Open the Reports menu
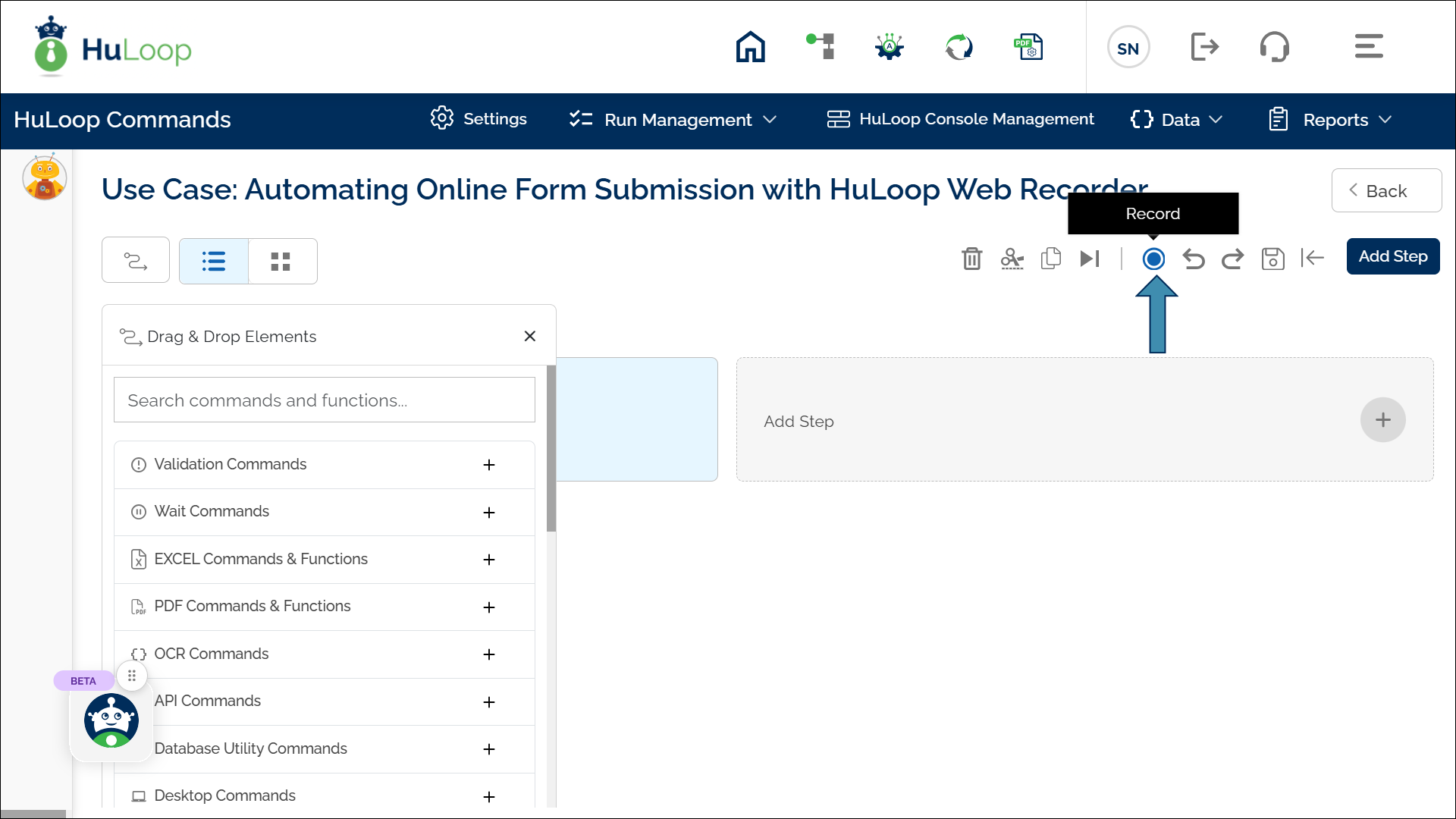Viewport: 1456px width, 819px height. click(x=1332, y=120)
